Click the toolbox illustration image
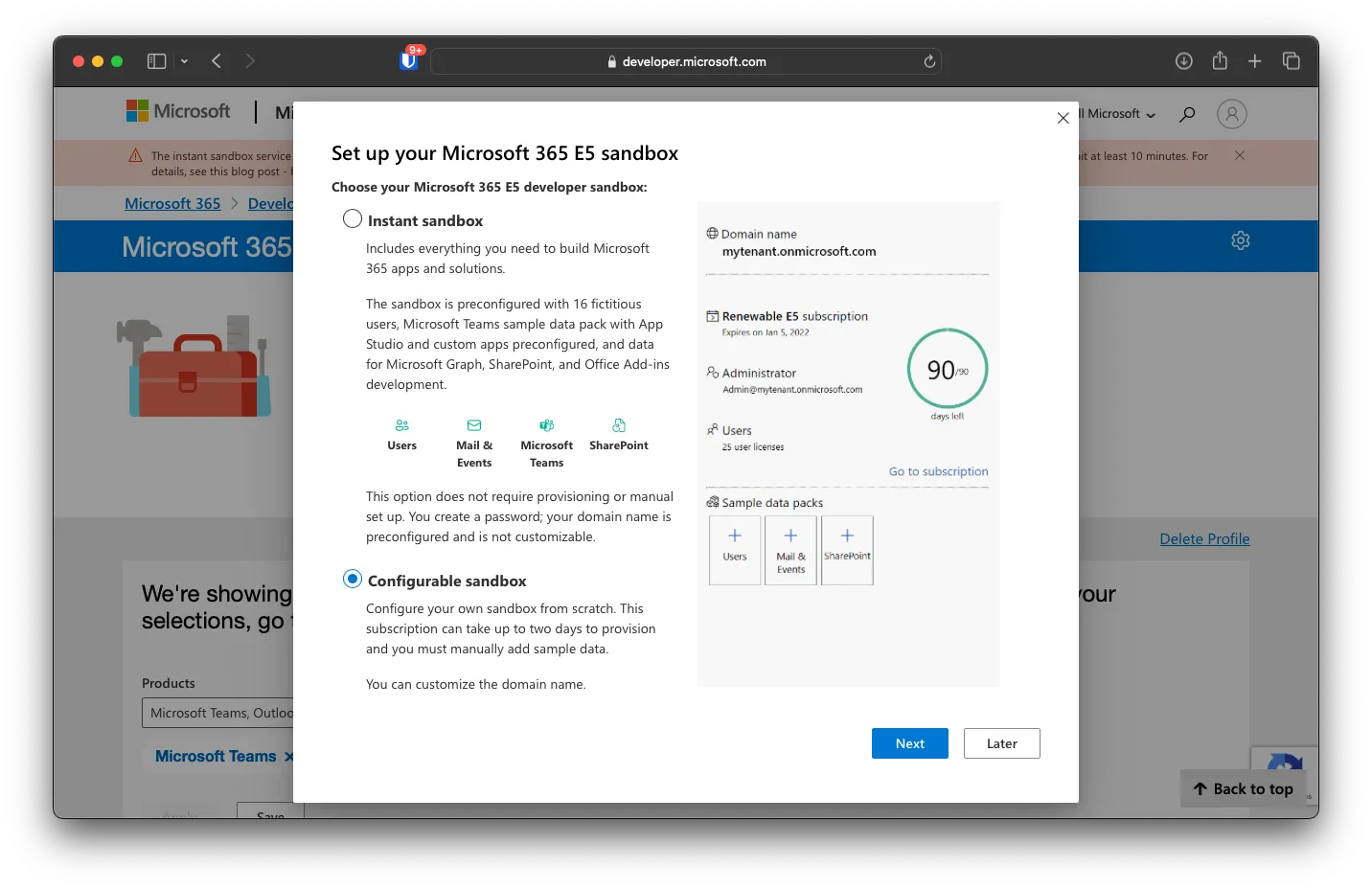 click(x=194, y=368)
